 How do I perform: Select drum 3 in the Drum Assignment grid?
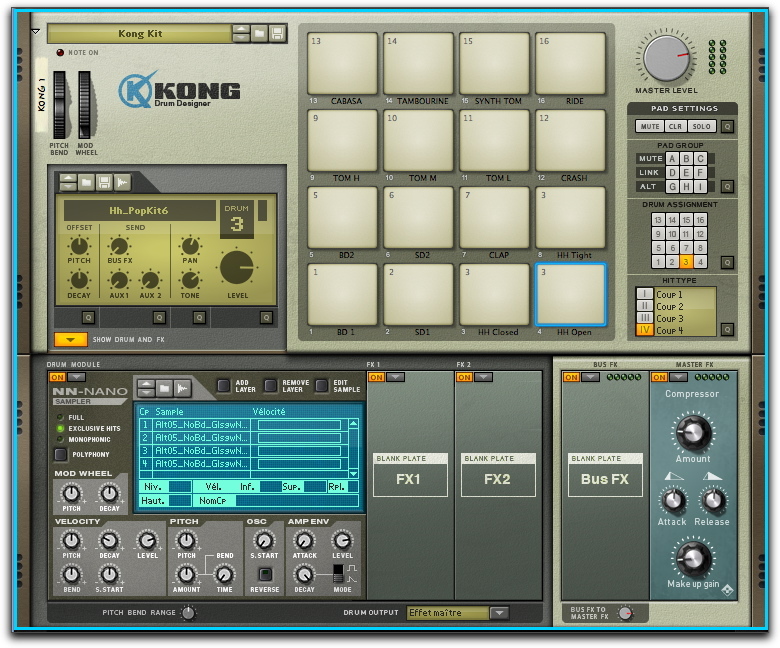coord(686,262)
